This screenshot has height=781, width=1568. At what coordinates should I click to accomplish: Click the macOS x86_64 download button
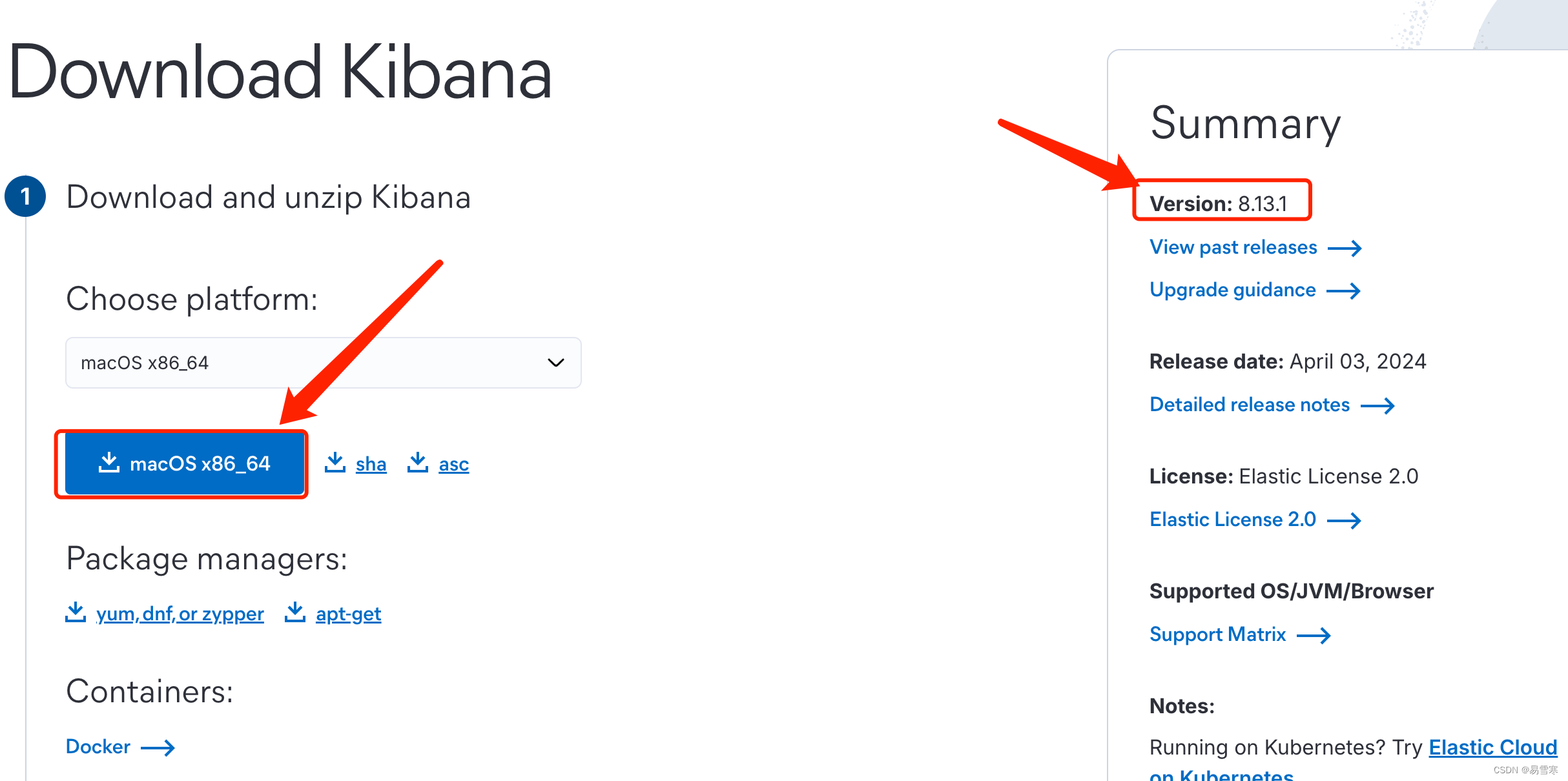(182, 463)
